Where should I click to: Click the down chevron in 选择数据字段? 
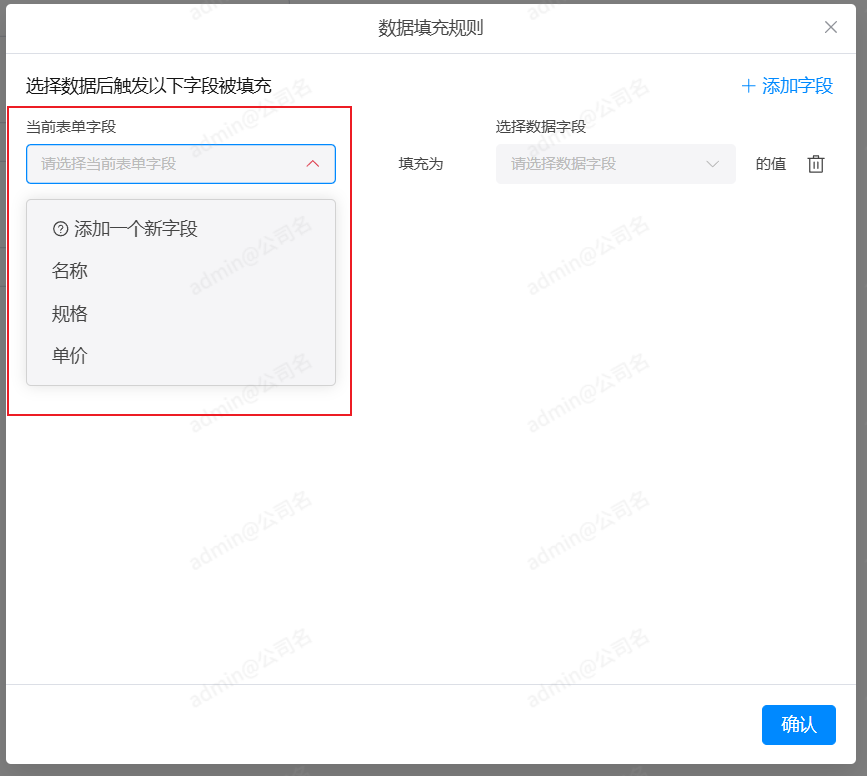[x=713, y=164]
